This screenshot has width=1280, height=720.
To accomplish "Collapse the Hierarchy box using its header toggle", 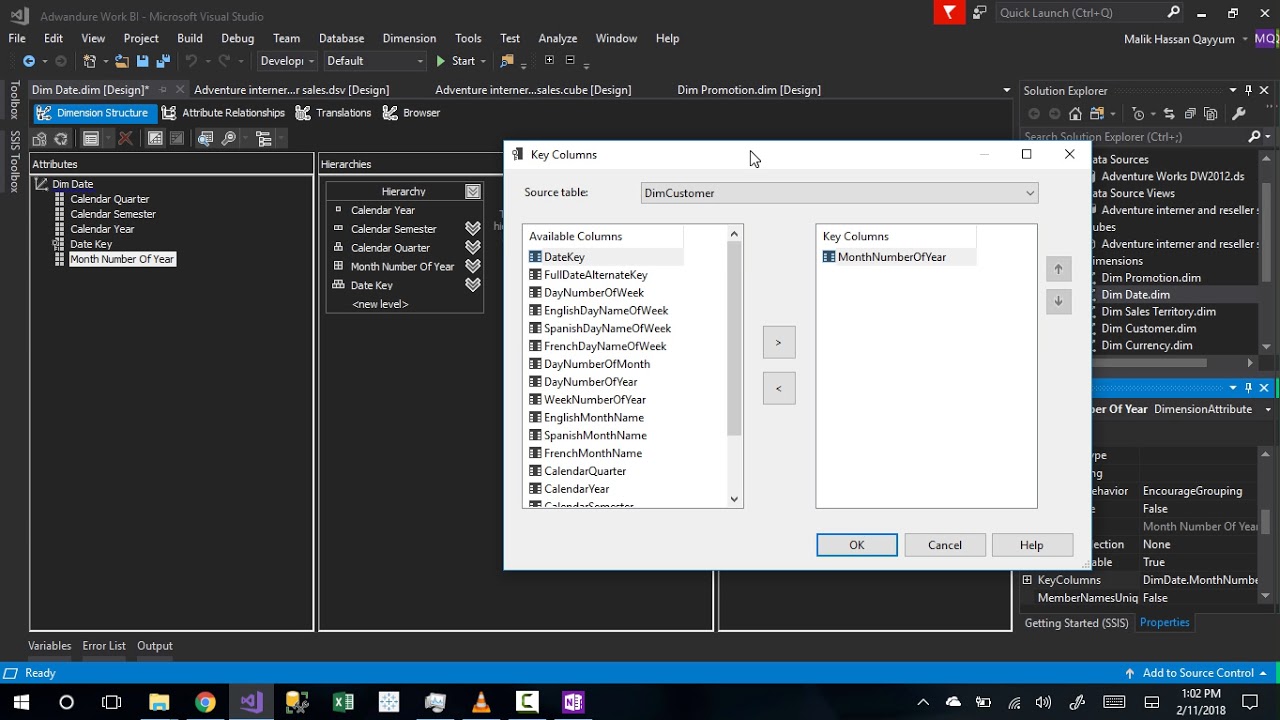I will [473, 191].
